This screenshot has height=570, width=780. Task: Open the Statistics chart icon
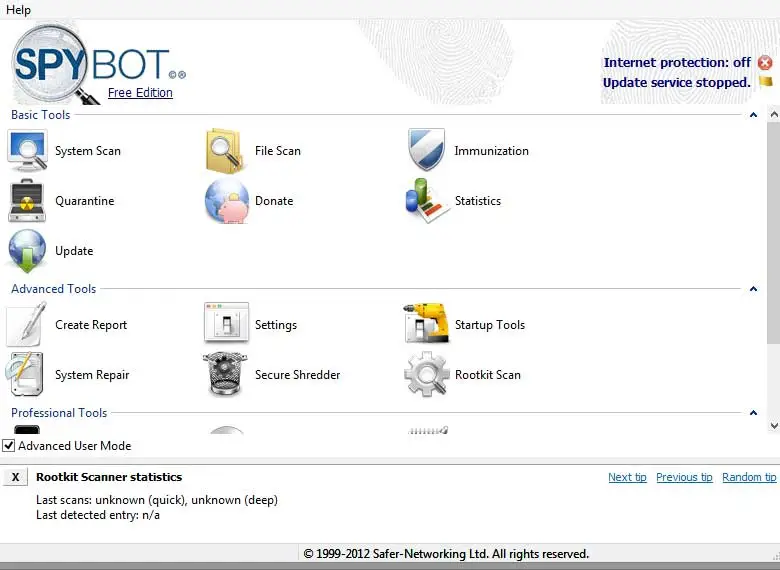coord(427,200)
